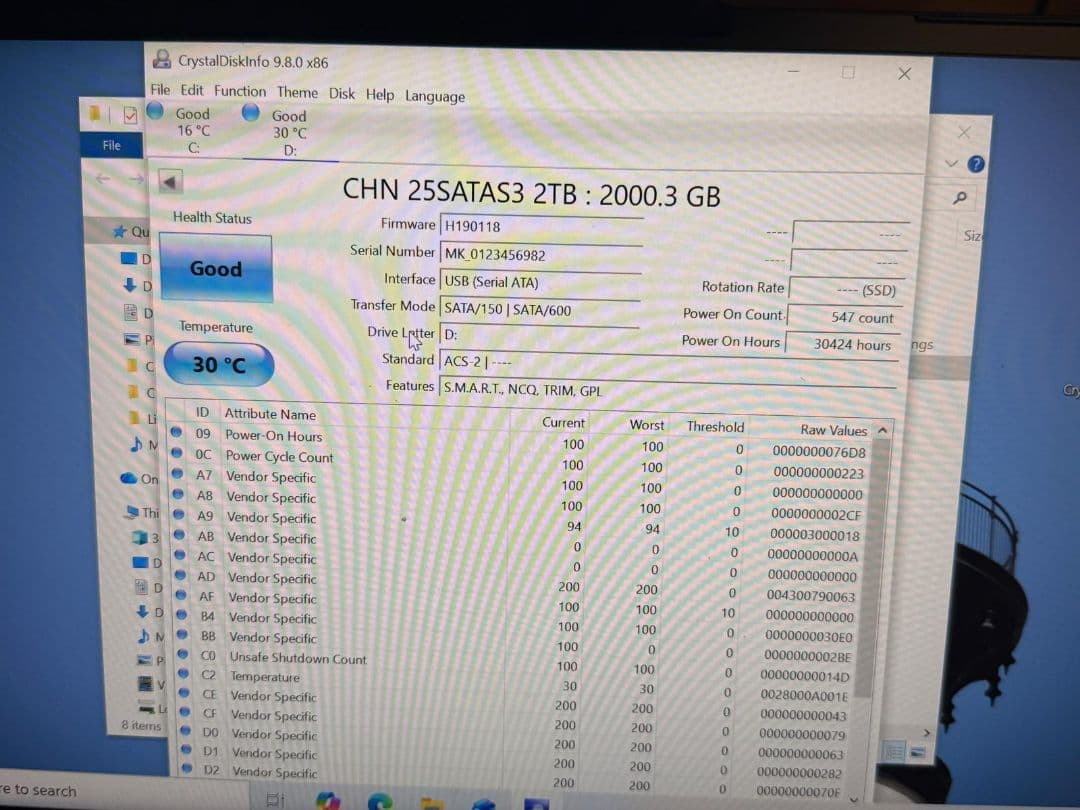Click the Good health status button
Image resolution: width=1080 pixels, height=810 pixels.
pyautogui.click(x=216, y=269)
